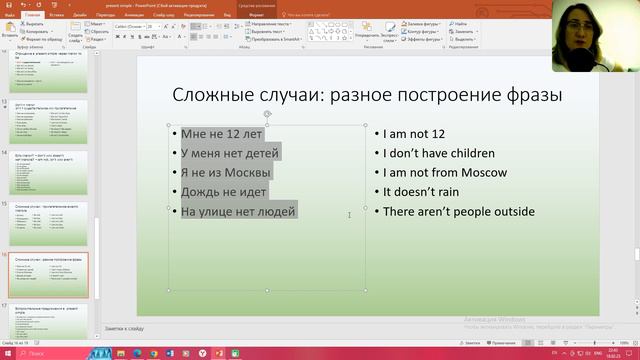Switch to the Animation (Анимация) tab
The width and height of the screenshot is (640, 360).
tap(134, 15)
